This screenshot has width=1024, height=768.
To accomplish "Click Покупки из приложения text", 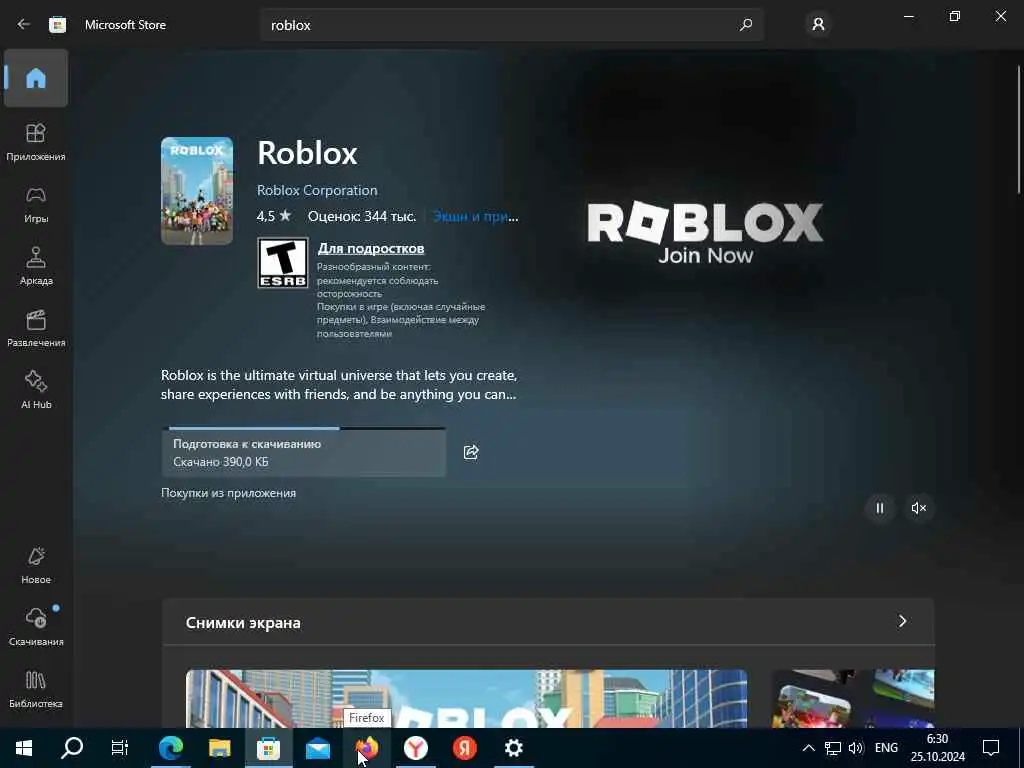I will click(229, 493).
